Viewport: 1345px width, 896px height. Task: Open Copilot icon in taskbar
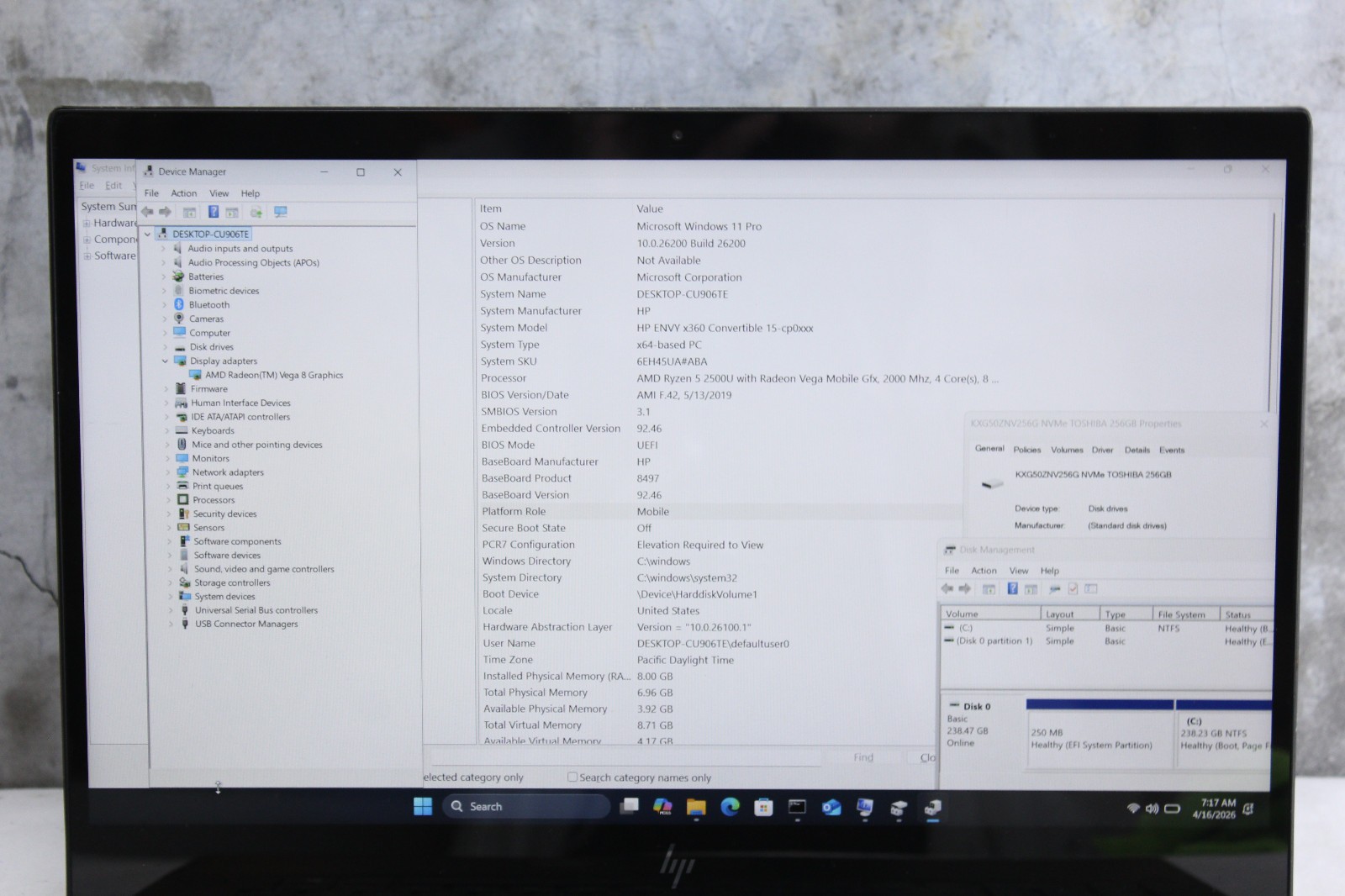[x=662, y=807]
